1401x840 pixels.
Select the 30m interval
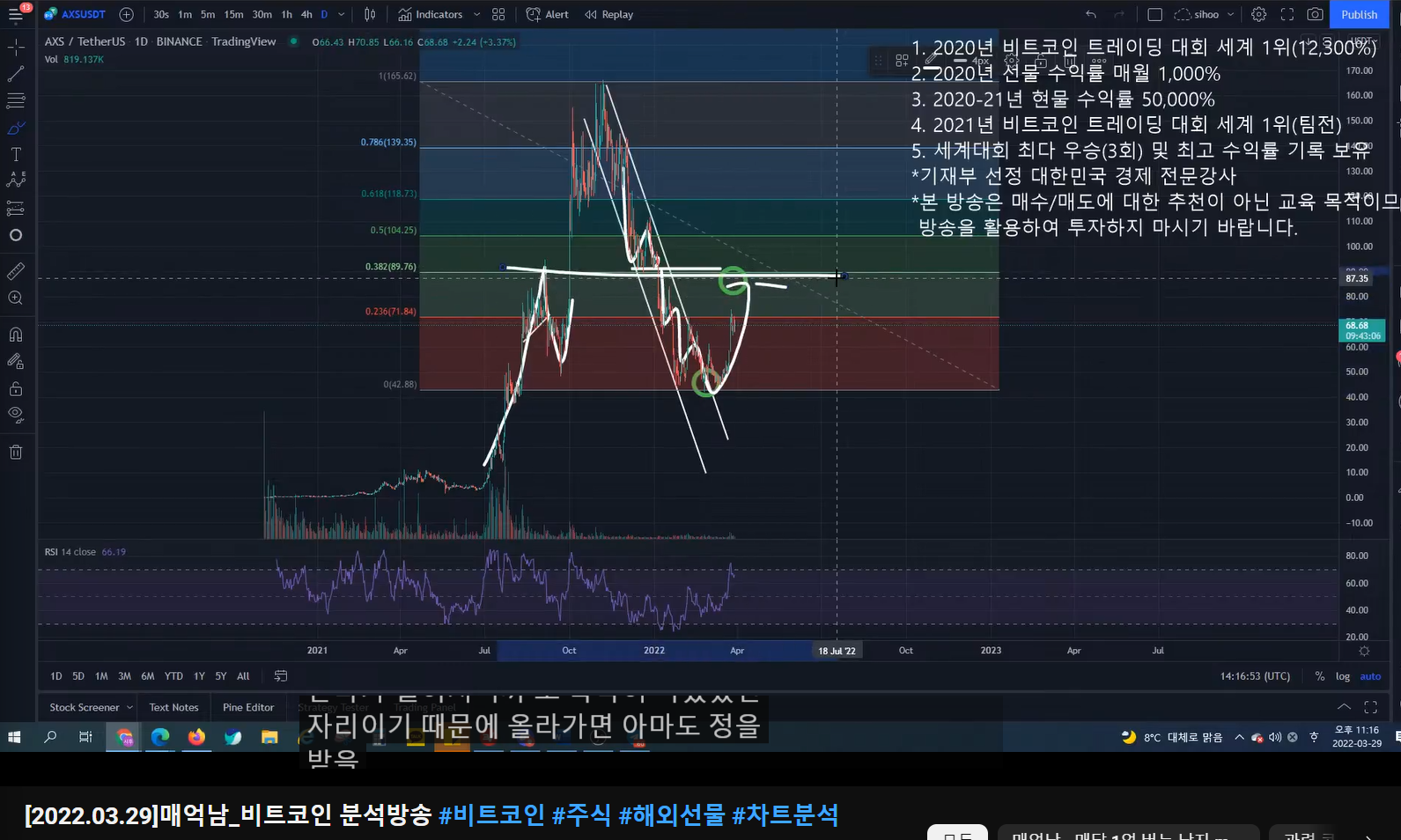coord(262,14)
